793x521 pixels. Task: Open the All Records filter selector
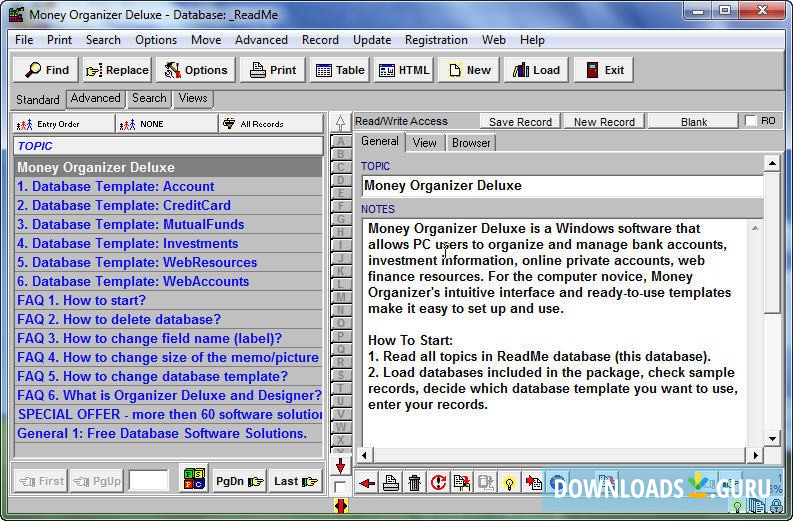tap(271, 124)
